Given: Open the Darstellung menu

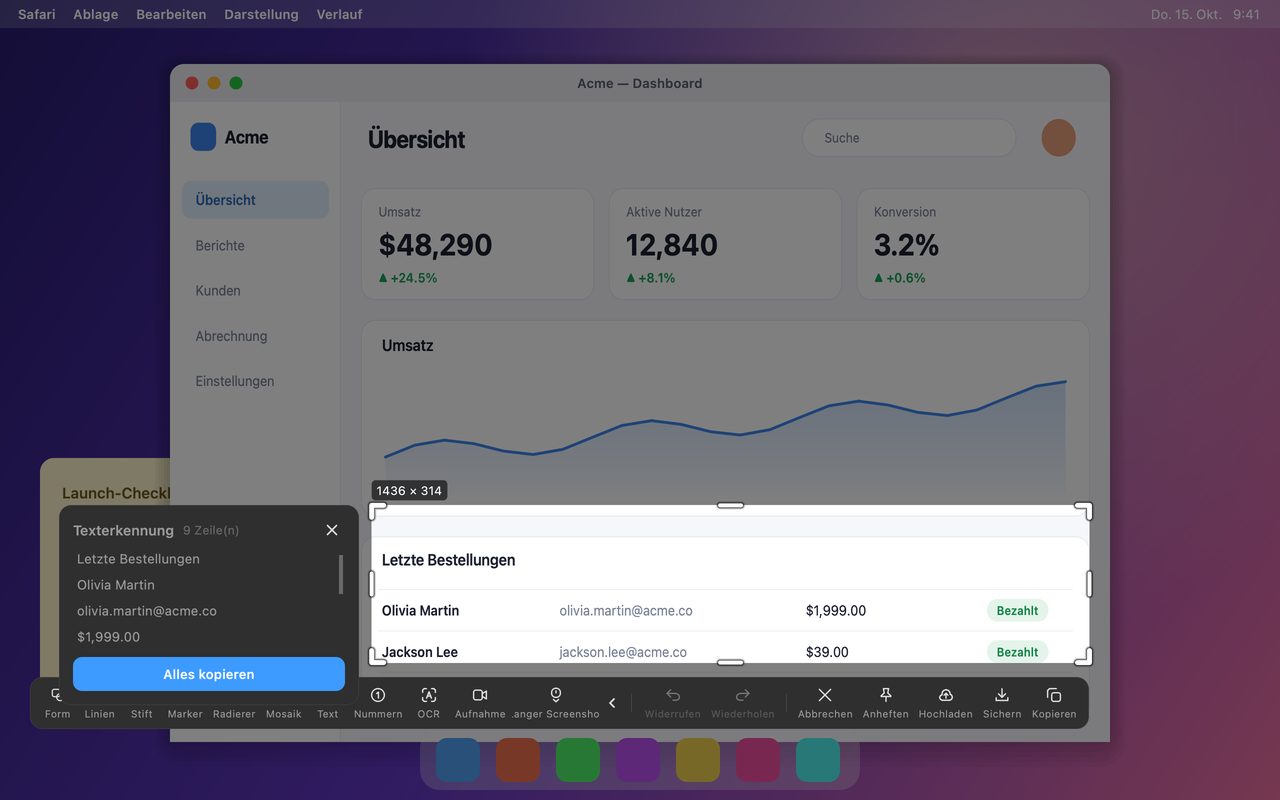Looking at the screenshot, I should 261,14.
